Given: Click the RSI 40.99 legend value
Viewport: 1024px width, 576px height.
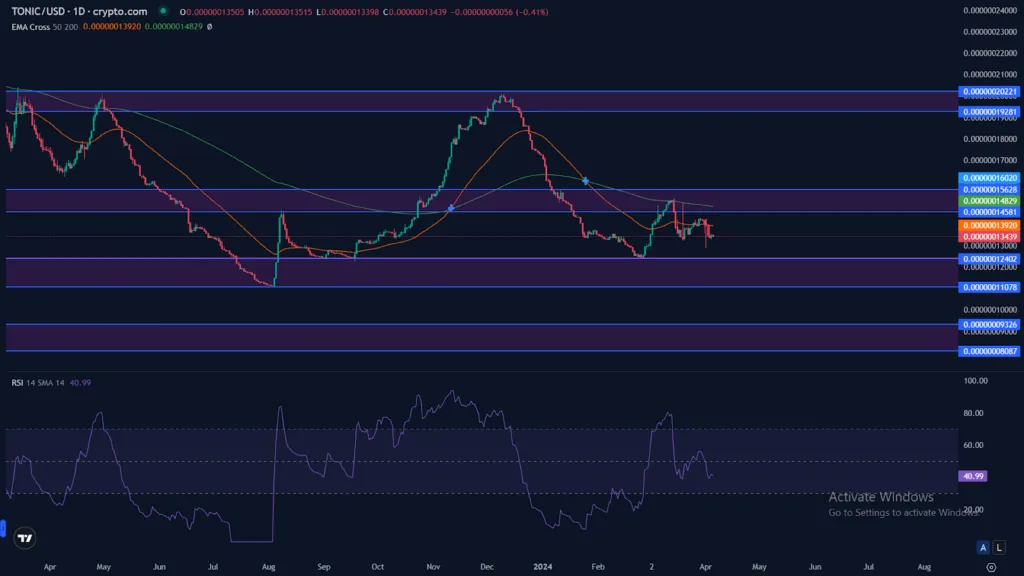Looking at the screenshot, I should pyautogui.click(x=80, y=383).
